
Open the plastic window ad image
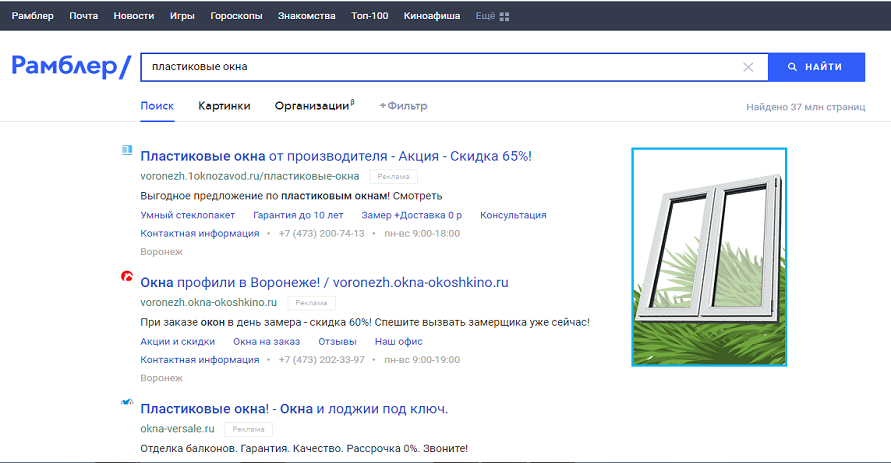709,257
